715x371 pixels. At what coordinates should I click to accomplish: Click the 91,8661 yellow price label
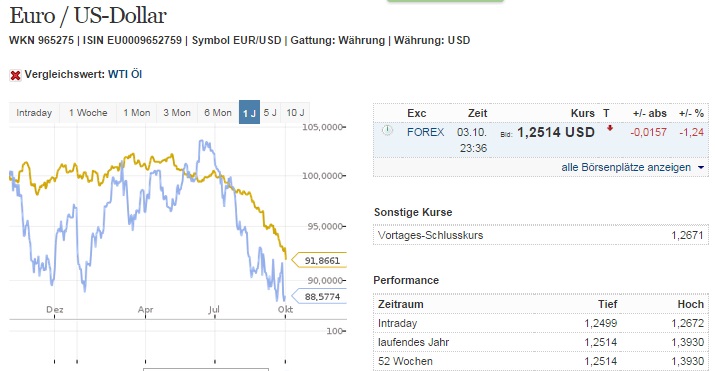(x=319, y=260)
